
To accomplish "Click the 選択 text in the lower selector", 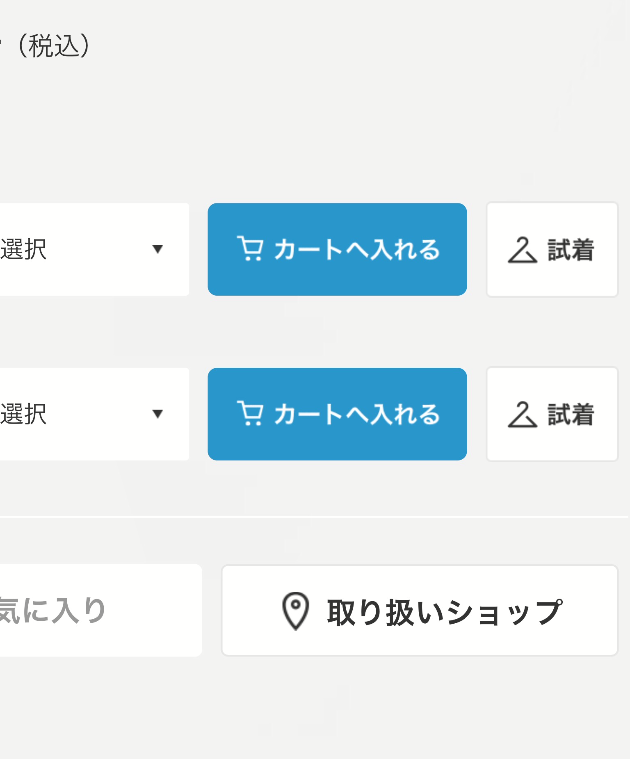I will pos(23,414).
